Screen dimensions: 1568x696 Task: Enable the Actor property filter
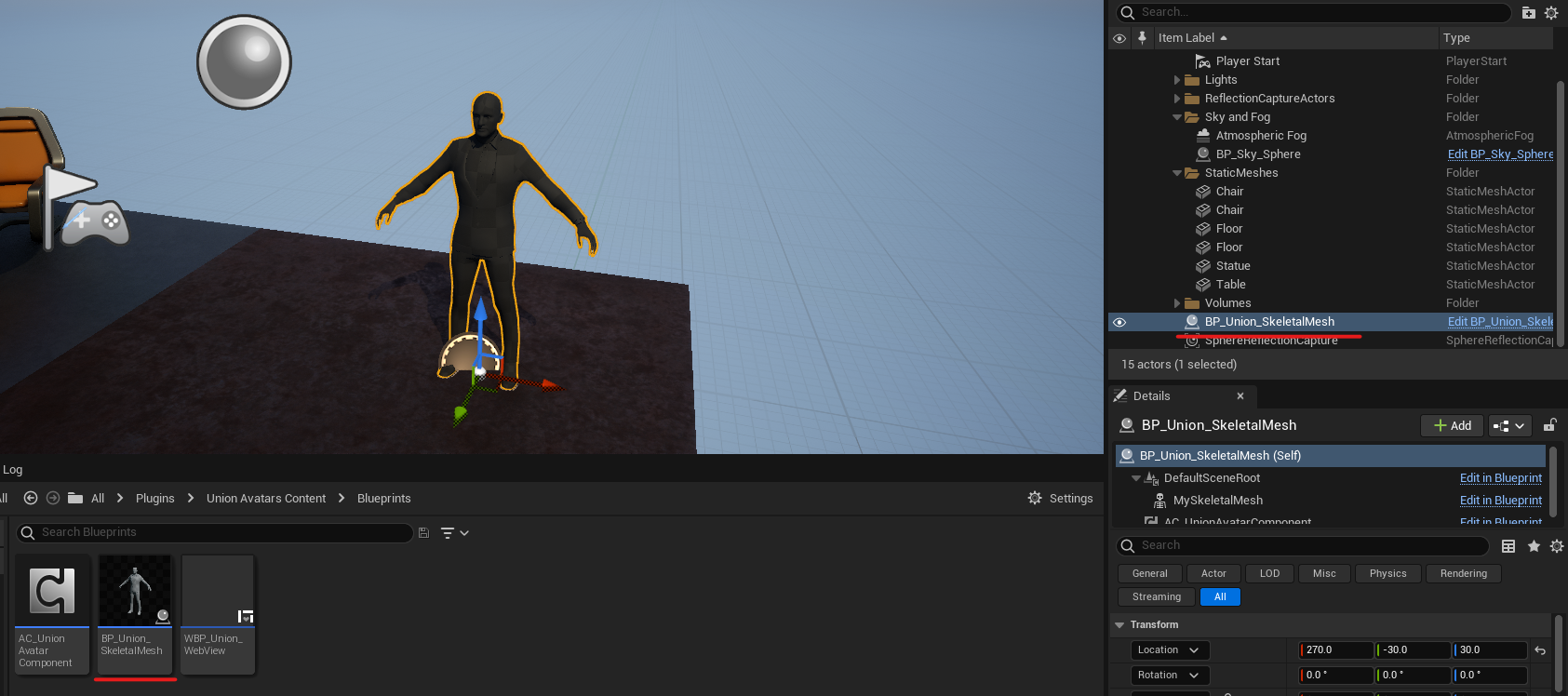tap(1213, 574)
